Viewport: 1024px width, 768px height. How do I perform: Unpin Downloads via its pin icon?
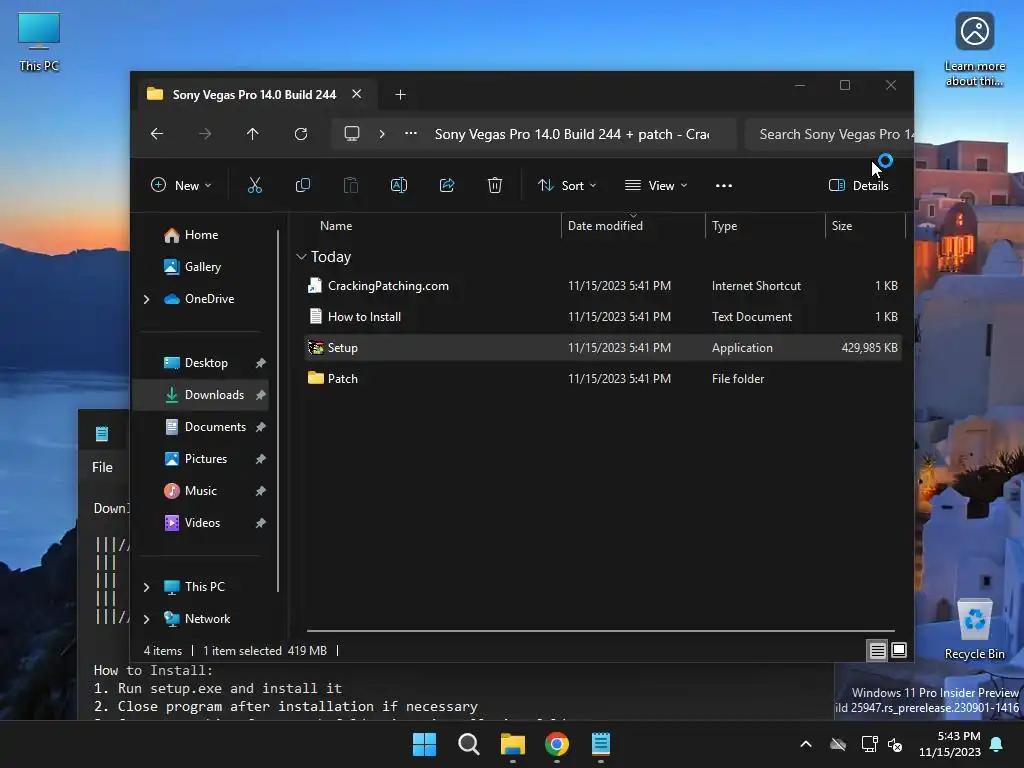tap(261, 394)
